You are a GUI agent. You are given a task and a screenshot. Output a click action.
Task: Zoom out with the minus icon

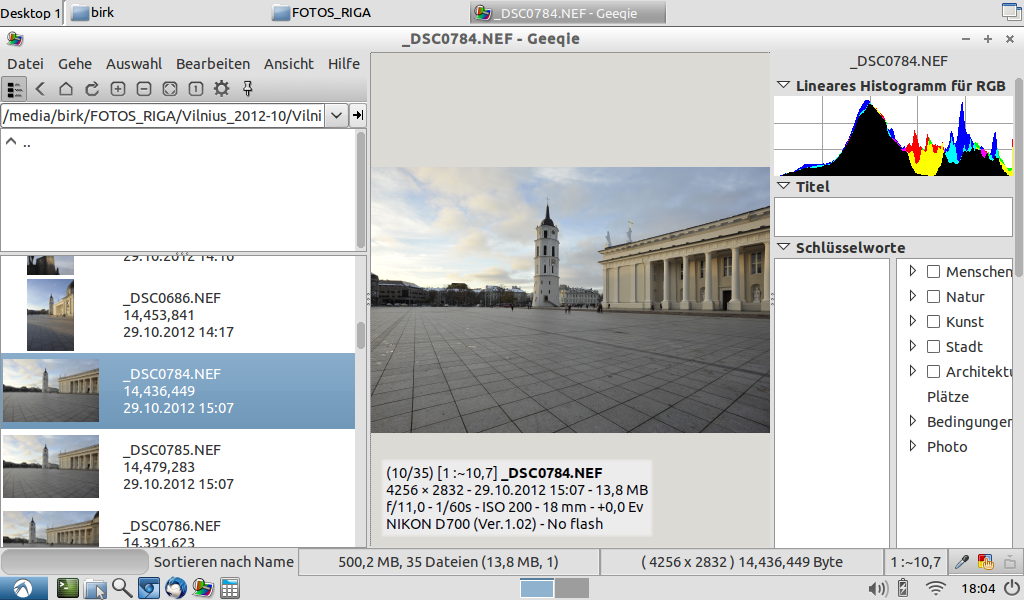click(x=144, y=89)
